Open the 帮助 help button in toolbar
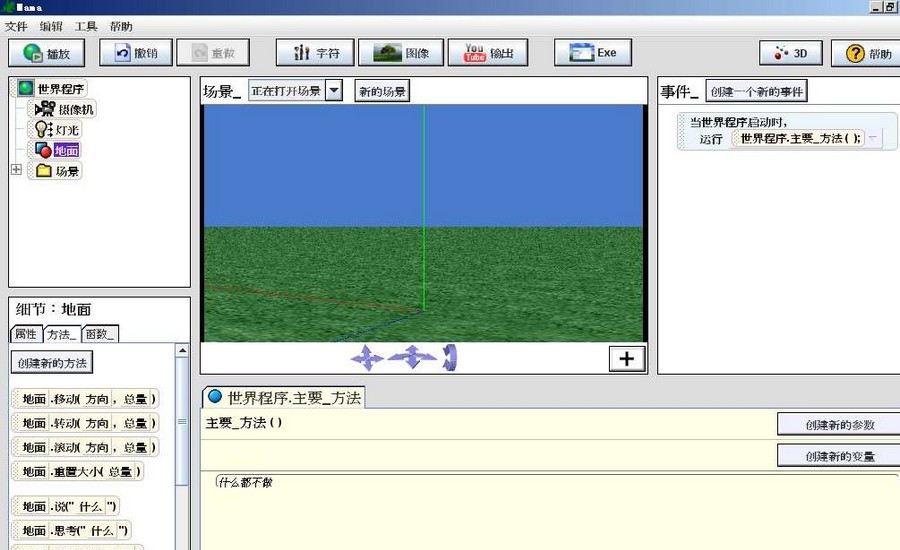 click(867, 53)
